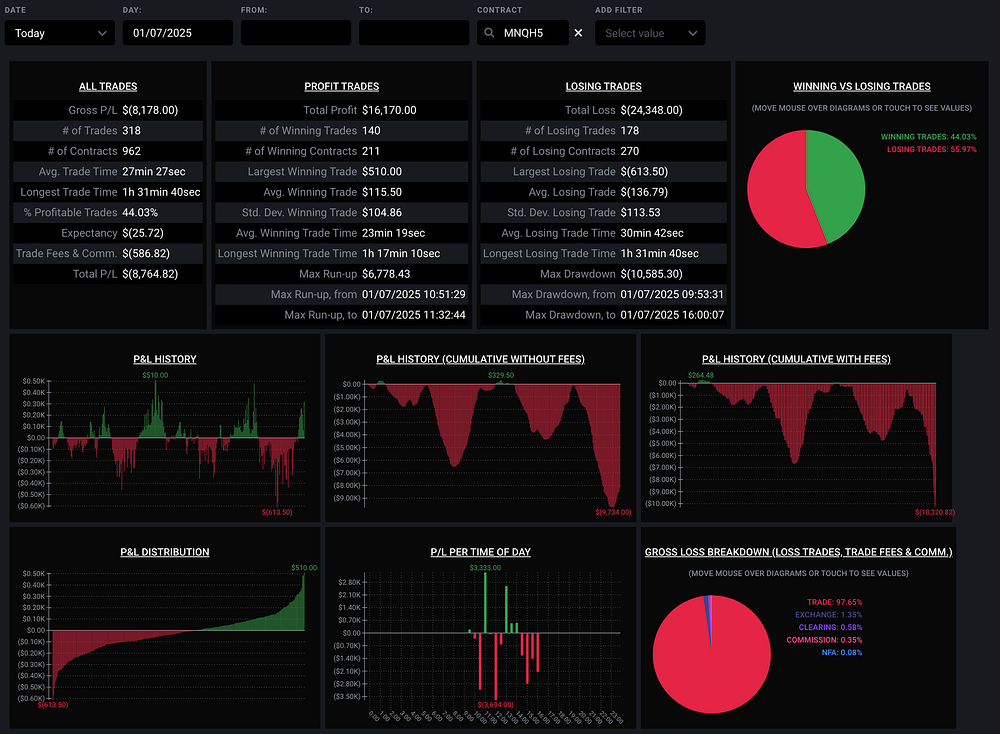The image size is (1000, 734).
Task: Click the P&L Distribution chart title
Action: pos(165,552)
